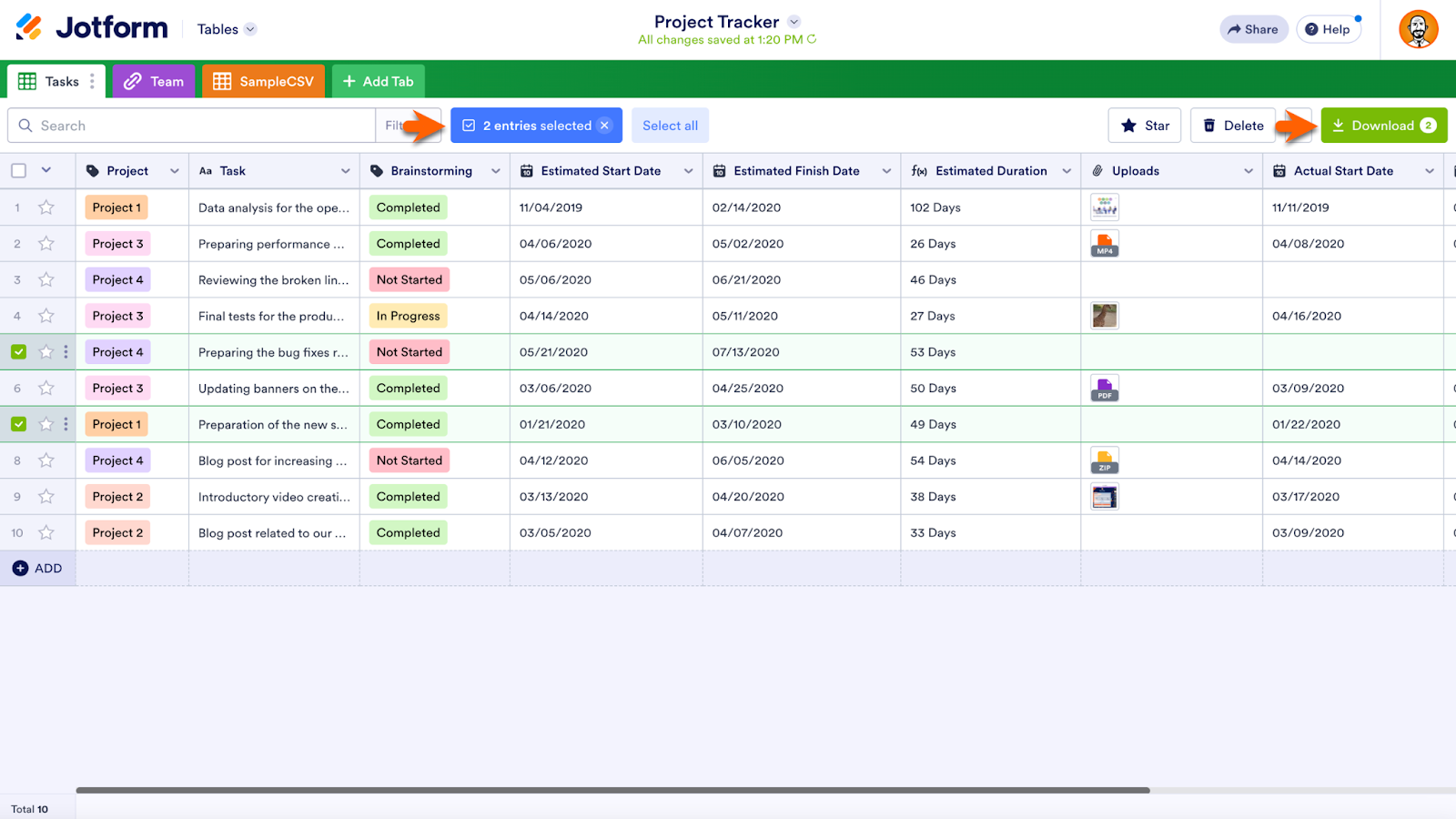
Task: Click the Jotform logo
Action: click(x=92, y=28)
